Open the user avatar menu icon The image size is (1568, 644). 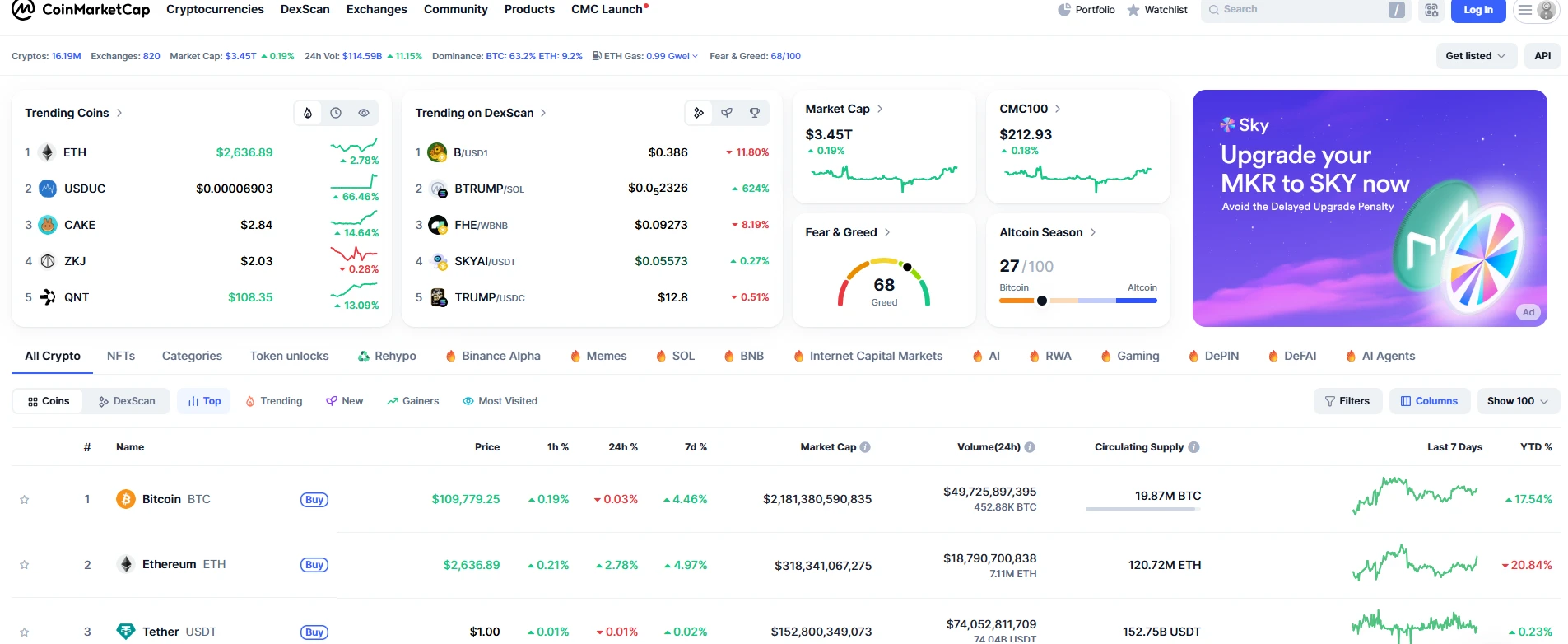tap(1547, 10)
